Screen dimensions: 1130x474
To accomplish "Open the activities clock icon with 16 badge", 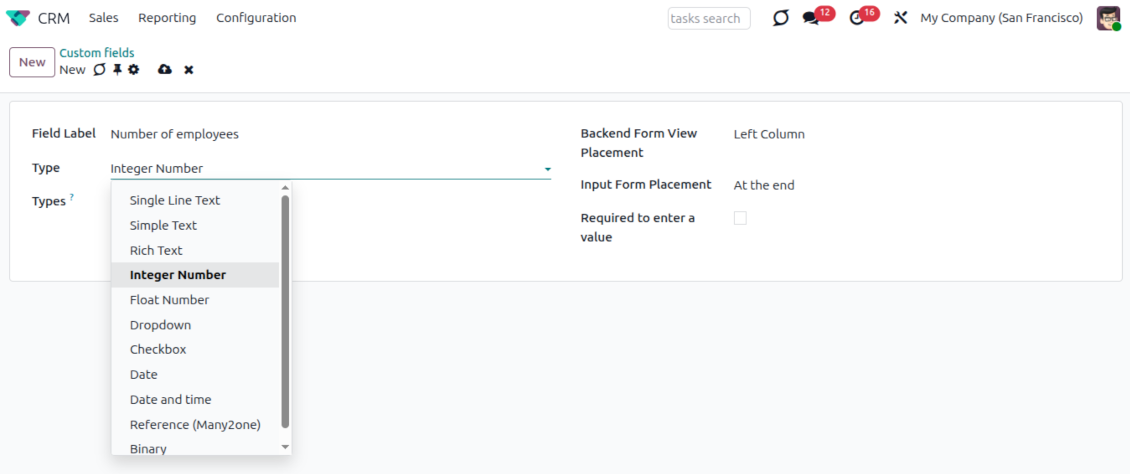I will click(x=857, y=19).
